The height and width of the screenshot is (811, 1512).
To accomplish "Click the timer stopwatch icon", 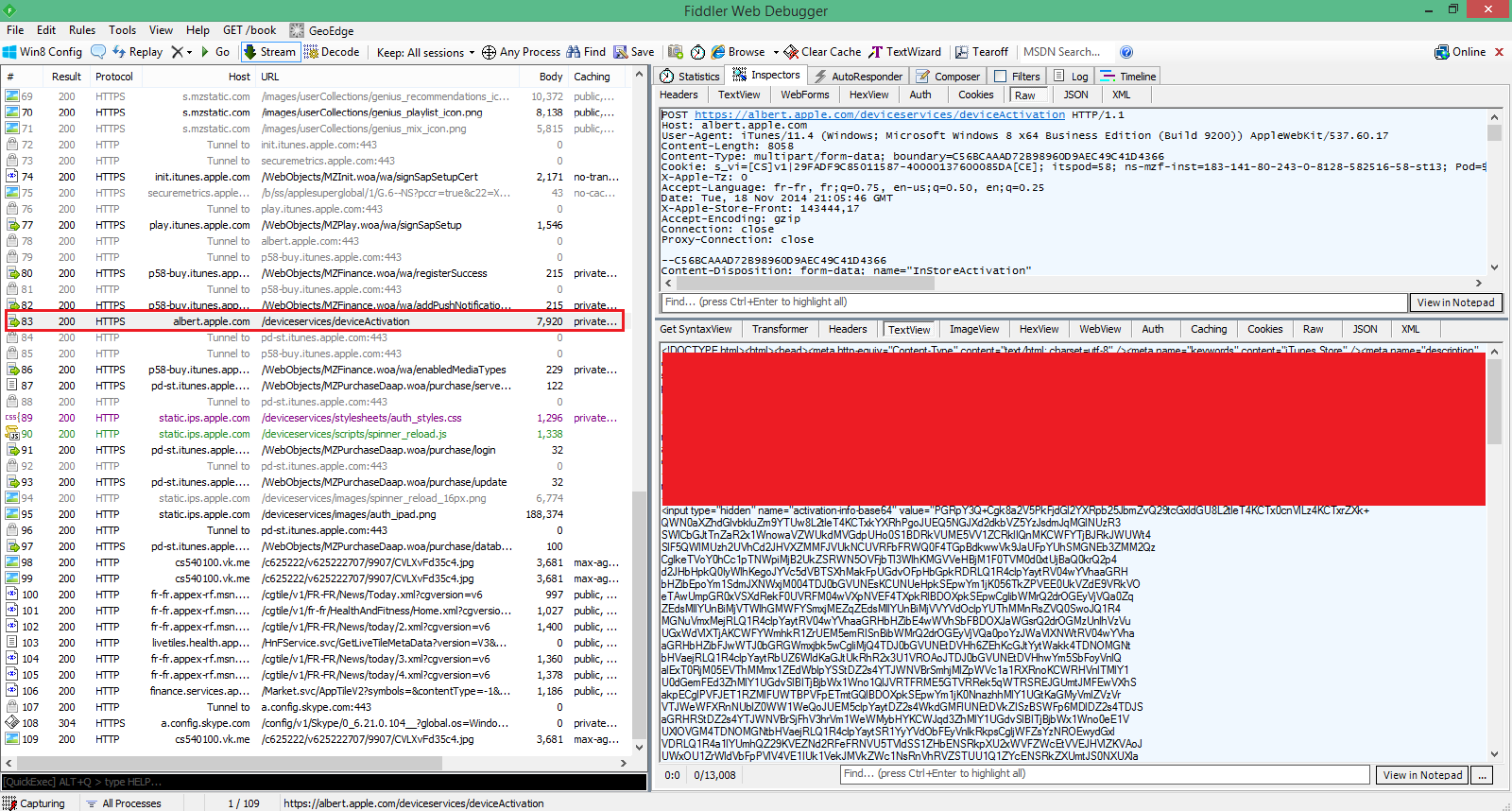I will (x=697, y=52).
